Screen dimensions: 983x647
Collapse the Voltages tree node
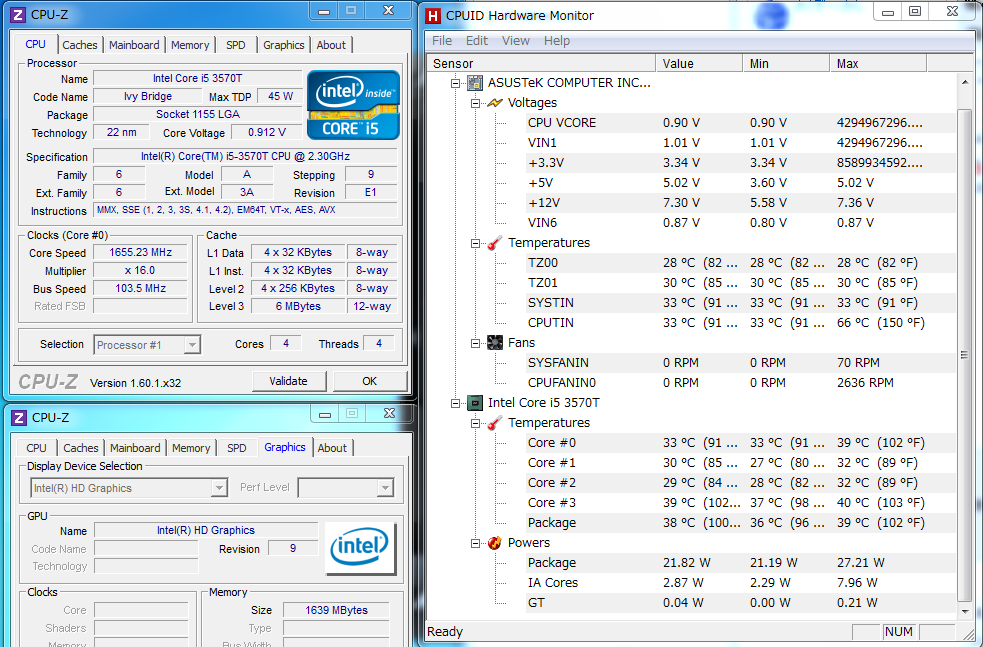[475, 103]
